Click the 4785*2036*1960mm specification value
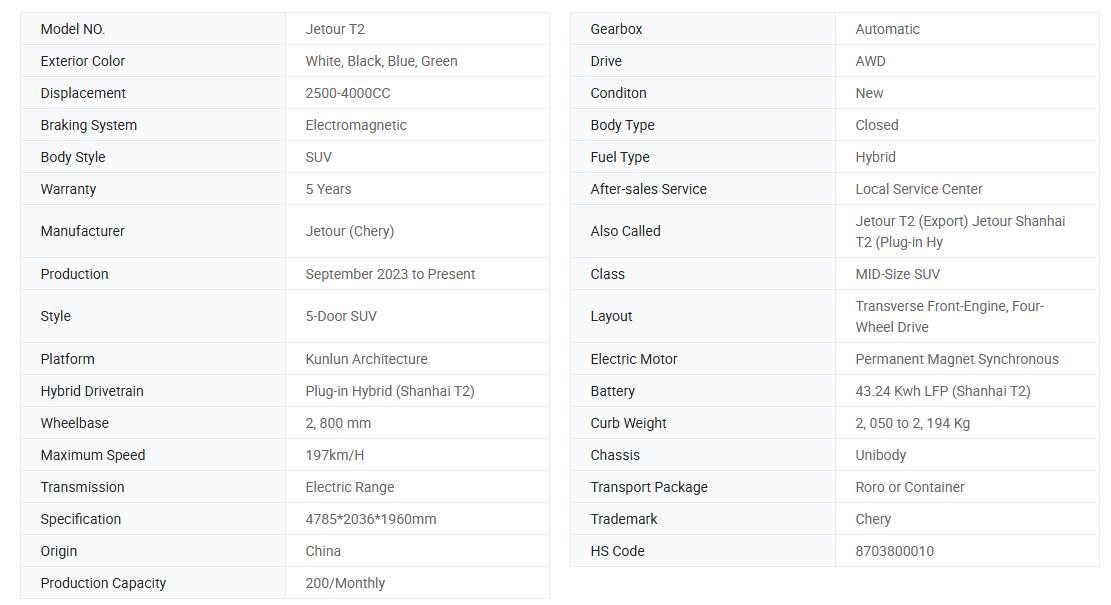 click(371, 519)
